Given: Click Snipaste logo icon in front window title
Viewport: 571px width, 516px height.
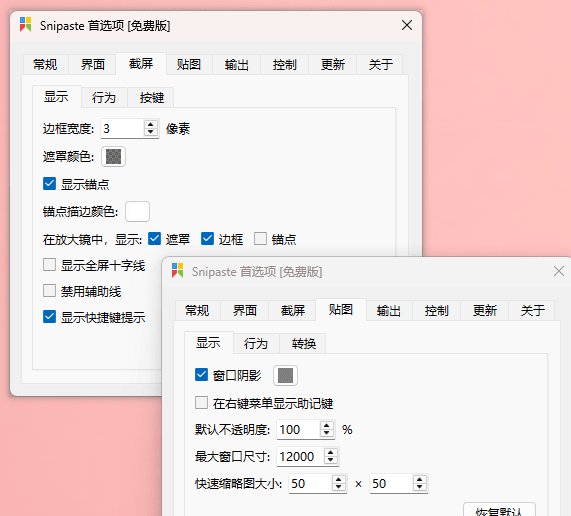Looking at the screenshot, I should (177, 271).
